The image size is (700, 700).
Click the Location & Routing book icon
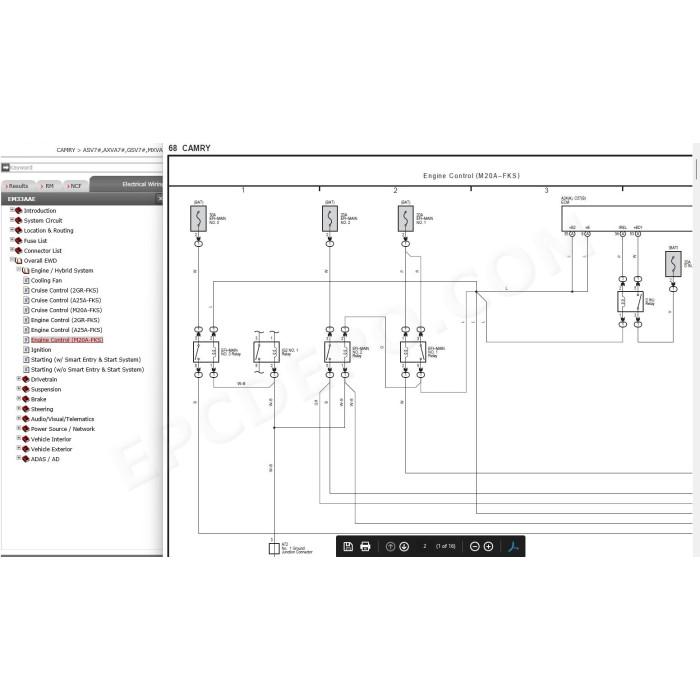pyautogui.click(x=18, y=231)
